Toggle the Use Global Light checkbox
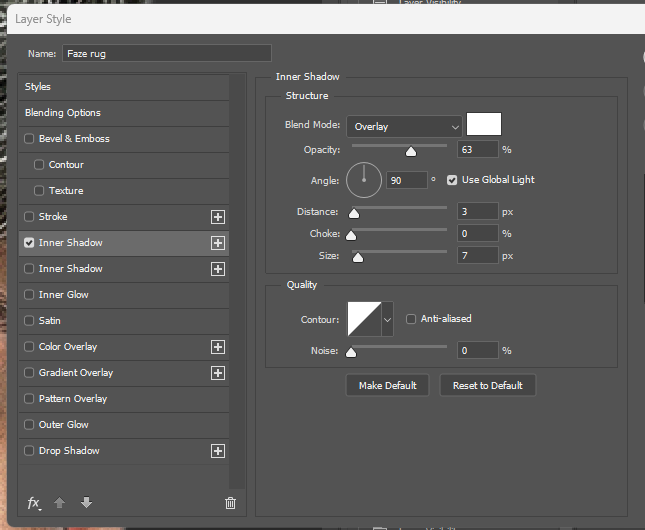The width and height of the screenshot is (645, 530). [452, 180]
